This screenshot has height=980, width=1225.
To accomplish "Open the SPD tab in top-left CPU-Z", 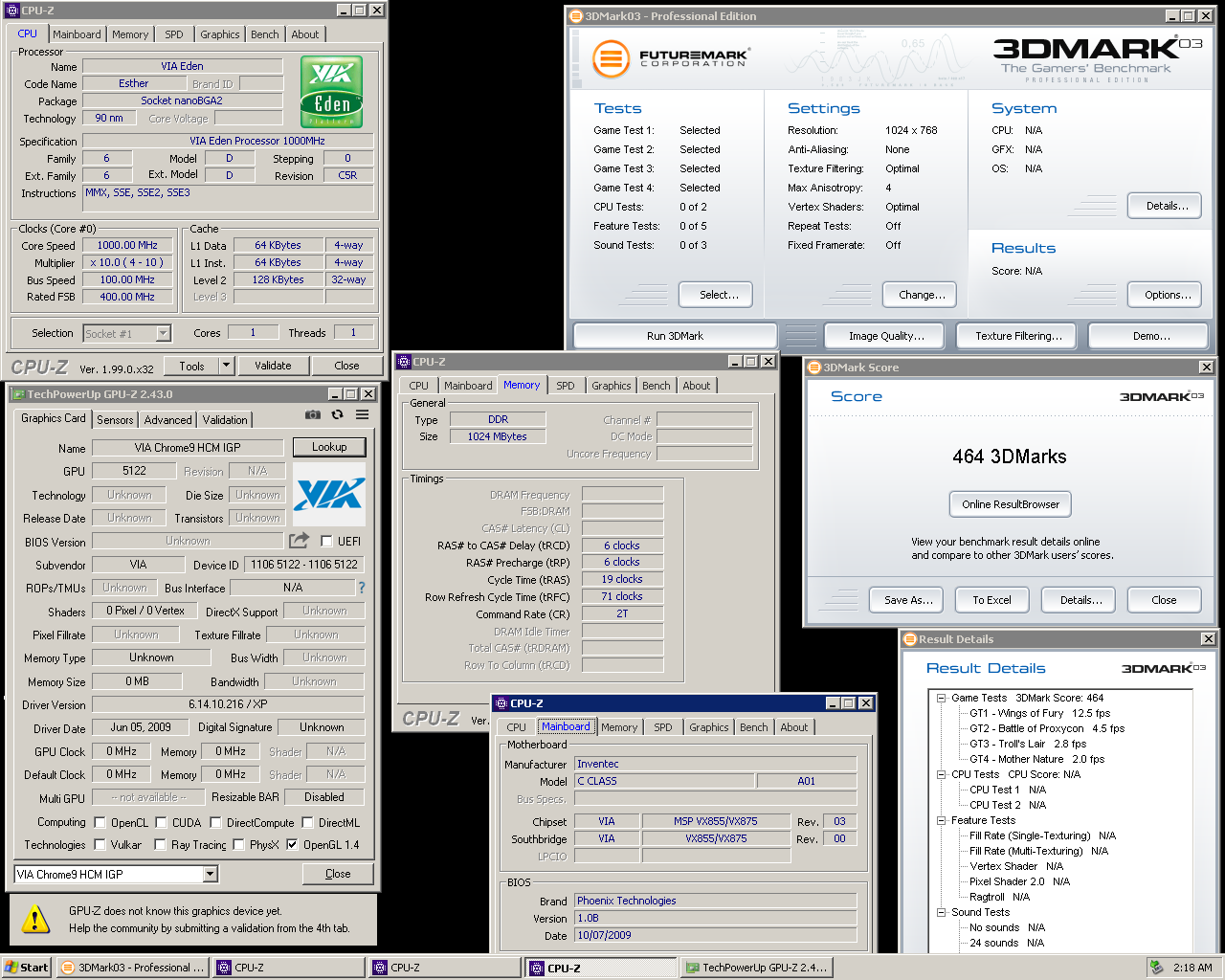I will pos(173,34).
